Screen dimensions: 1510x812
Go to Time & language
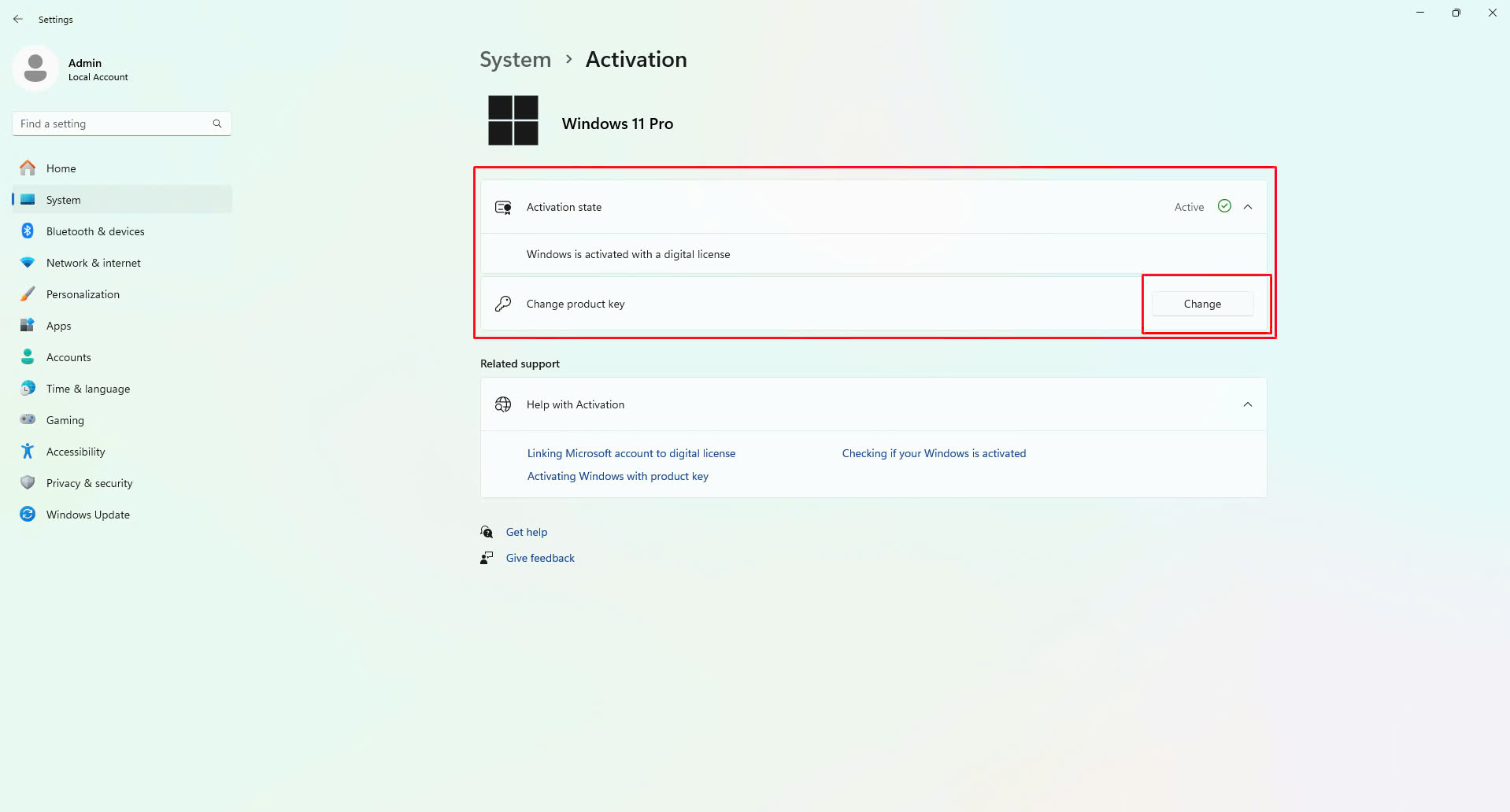[122, 389]
